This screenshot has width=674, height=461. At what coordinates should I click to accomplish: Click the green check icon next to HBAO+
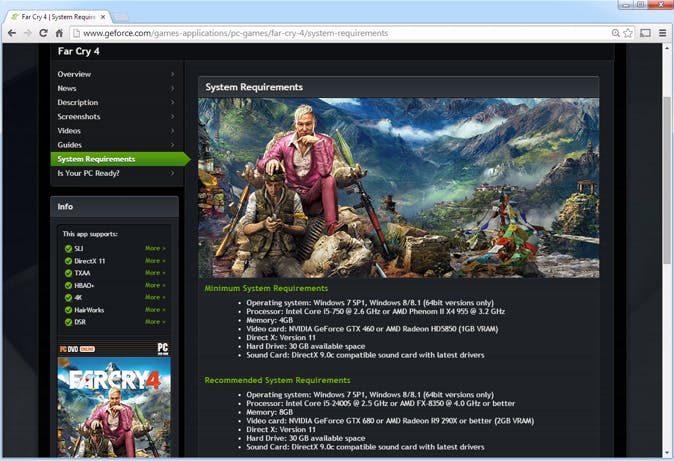point(68,286)
